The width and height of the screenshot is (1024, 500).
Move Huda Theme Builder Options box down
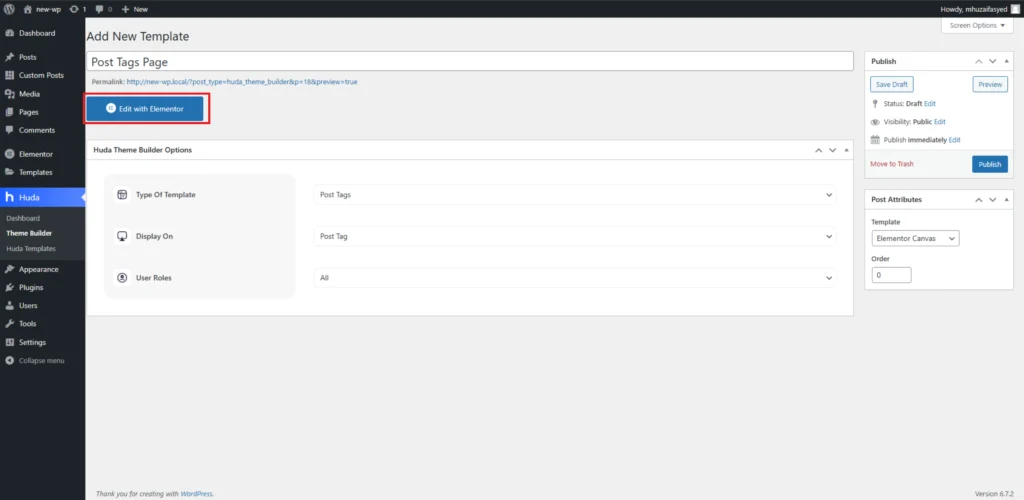pyautogui.click(x=832, y=150)
